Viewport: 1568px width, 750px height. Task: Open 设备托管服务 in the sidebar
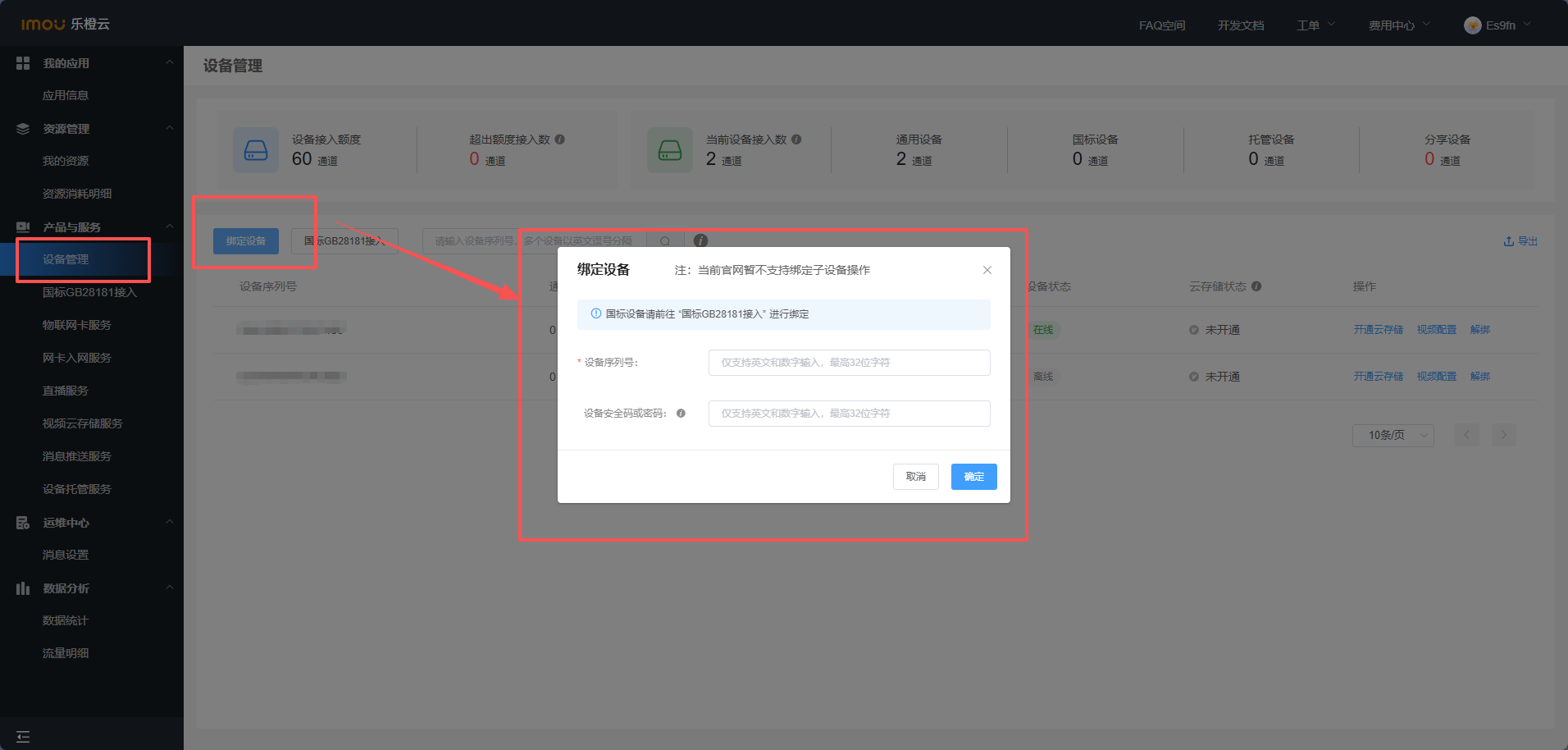click(x=77, y=489)
